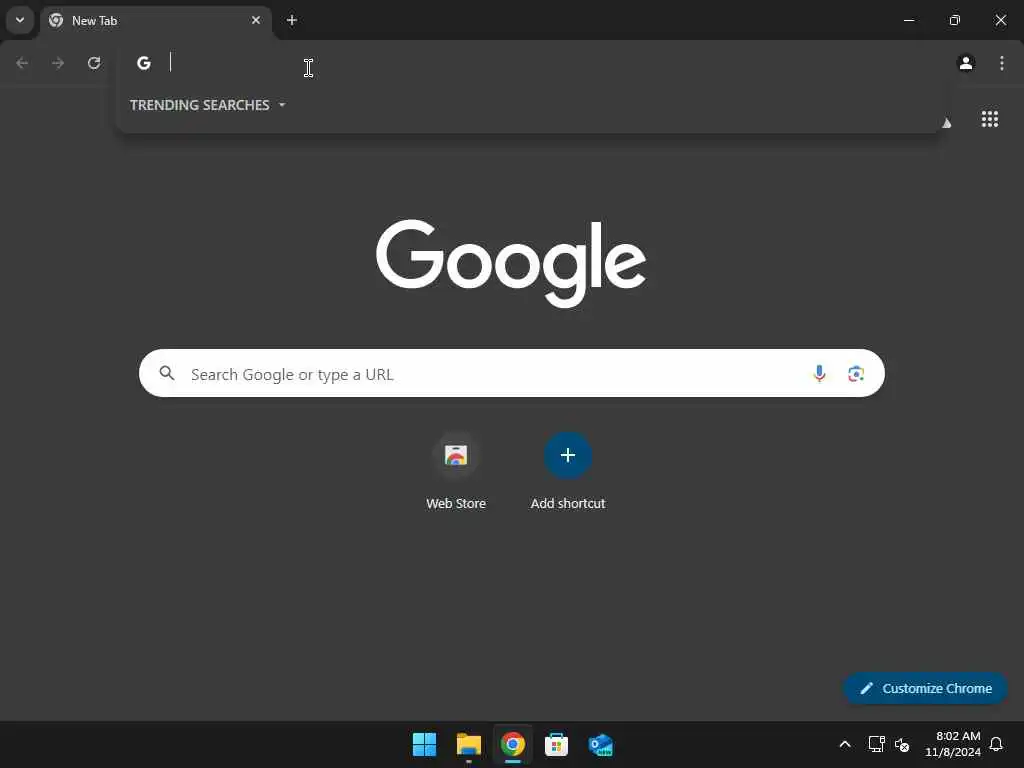The width and height of the screenshot is (1024, 768).
Task: Open the tab search dropdown arrow
Action: (x=20, y=20)
